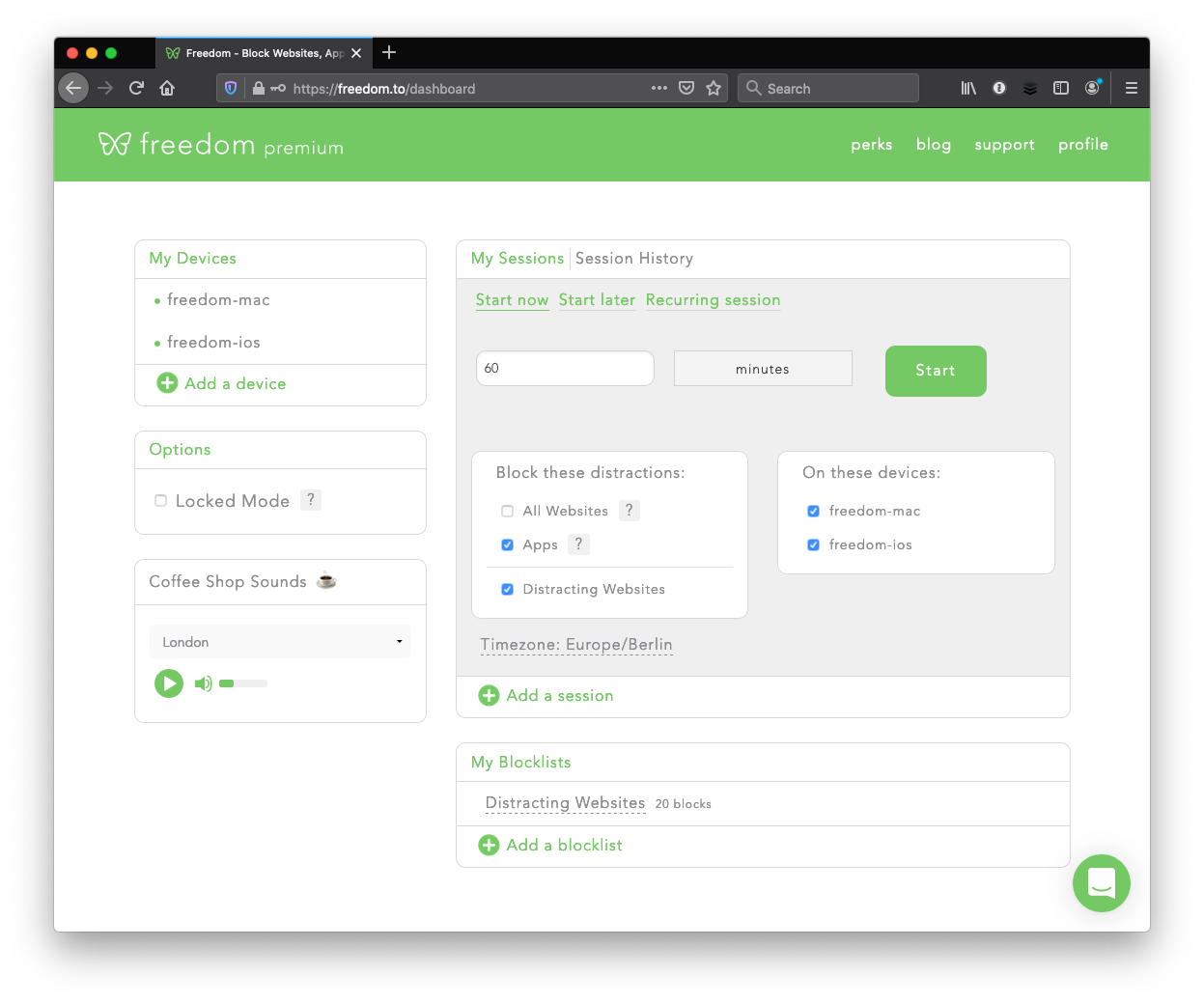The width and height of the screenshot is (1204, 1003).
Task: Click the site security padlock icon
Action: click(x=259, y=88)
